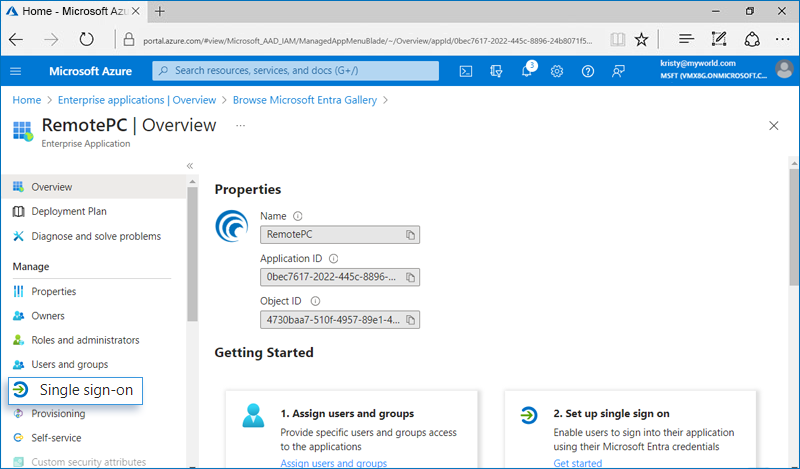
Task: Collapse the left navigation menu
Action: pyautogui.click(x=190, y=165)
